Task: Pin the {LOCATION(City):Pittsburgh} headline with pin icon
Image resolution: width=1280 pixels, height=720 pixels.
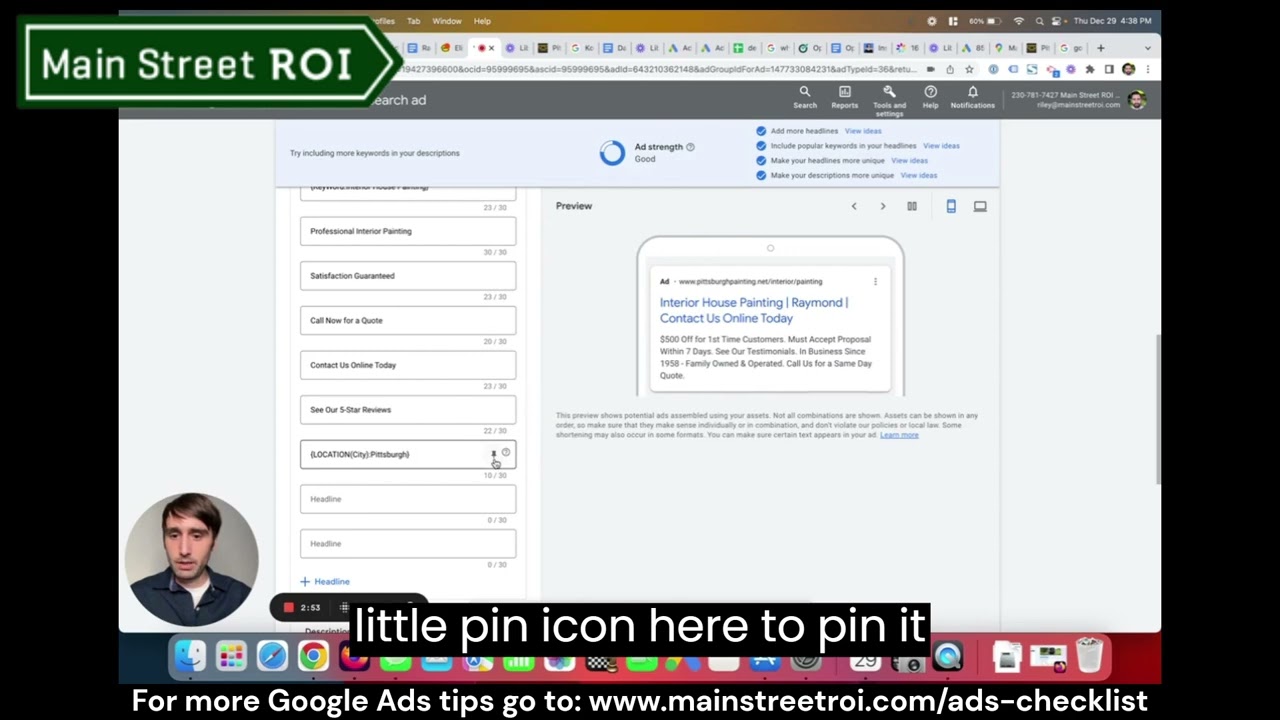Action: tap(493, 454)
